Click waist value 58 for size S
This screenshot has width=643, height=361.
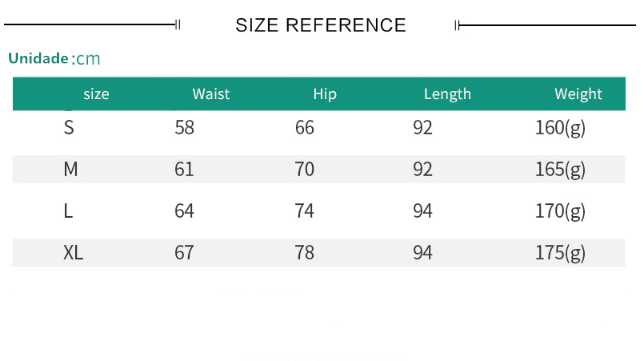pyautogui.click(x=185, y=128)
